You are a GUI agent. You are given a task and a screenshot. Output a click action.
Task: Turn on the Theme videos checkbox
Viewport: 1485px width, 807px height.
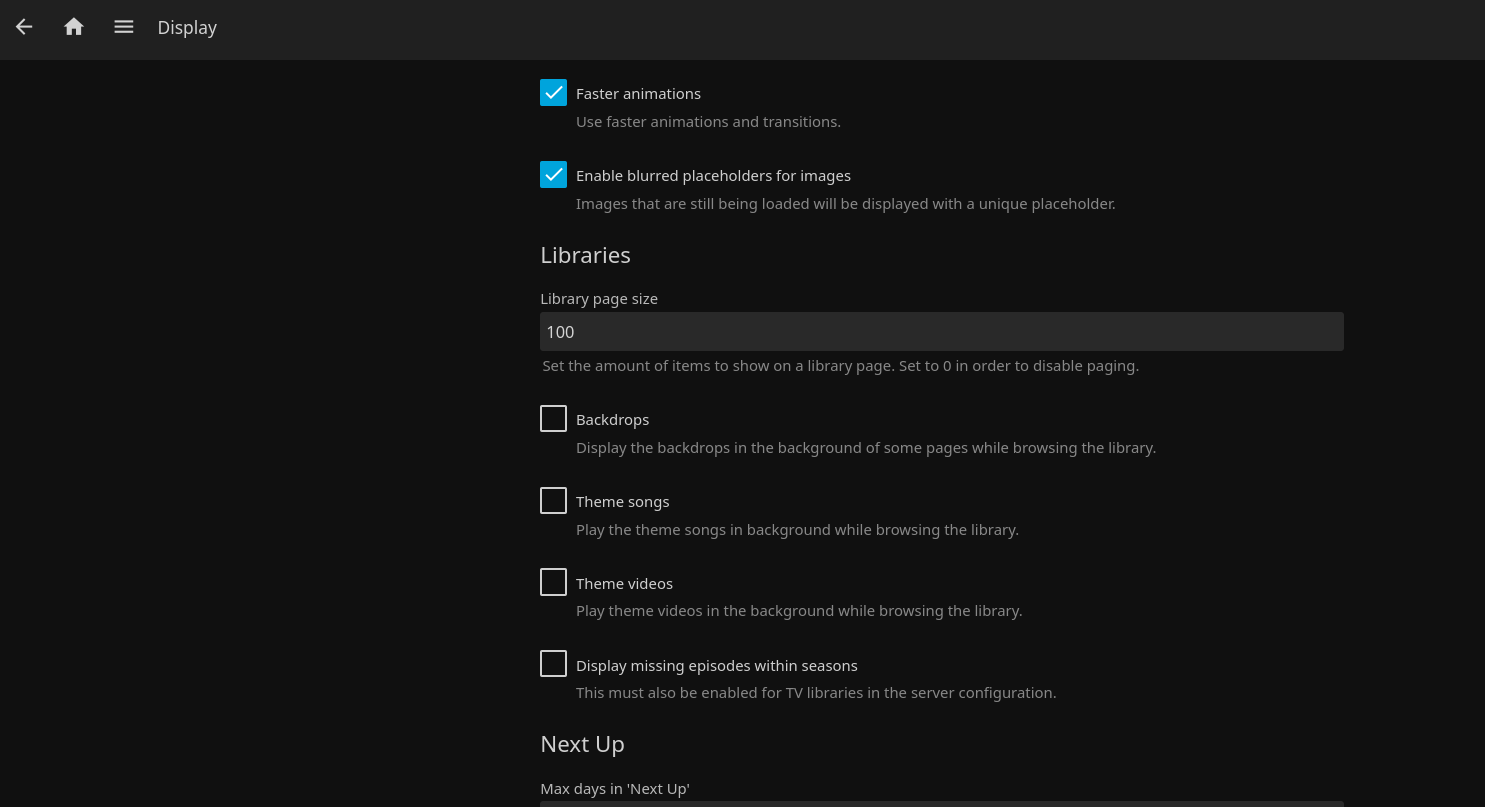(x=553, y=583)
